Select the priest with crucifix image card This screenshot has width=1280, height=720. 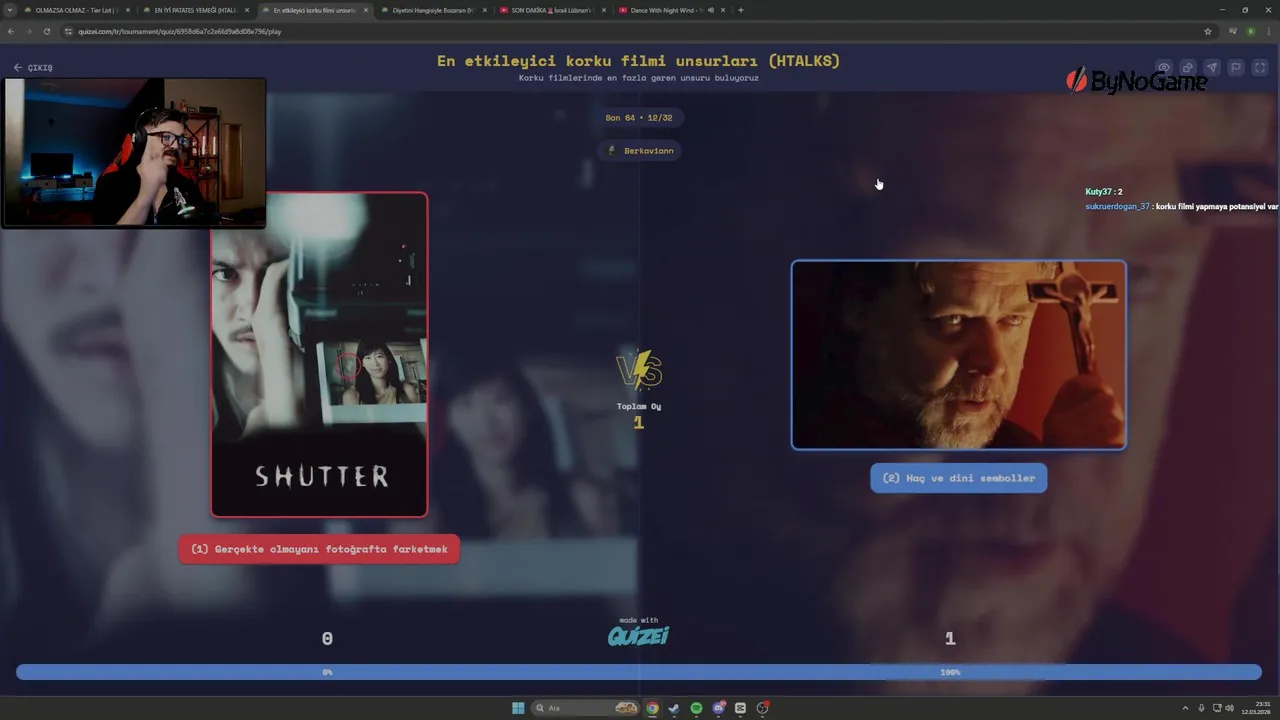coord(958,355)
